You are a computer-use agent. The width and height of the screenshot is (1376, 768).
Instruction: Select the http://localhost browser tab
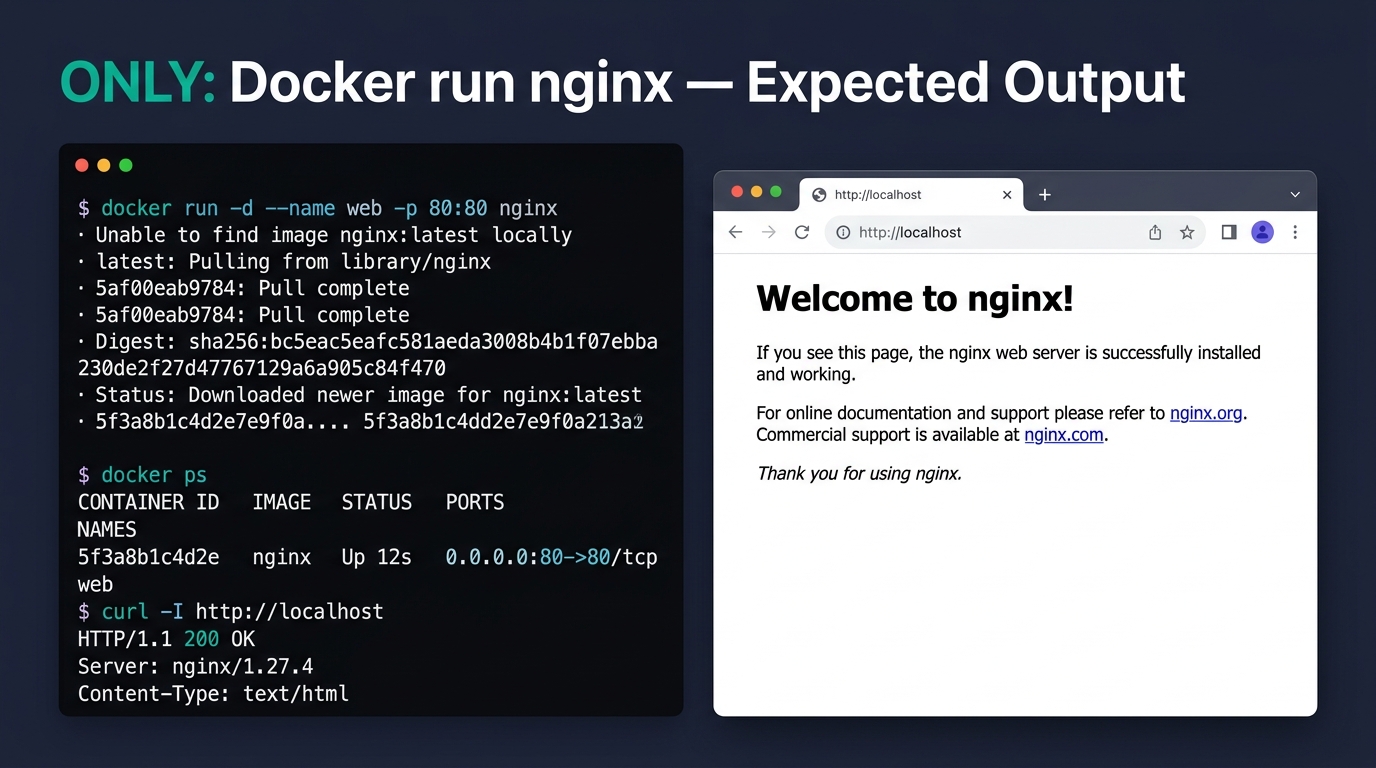[910, 194]
